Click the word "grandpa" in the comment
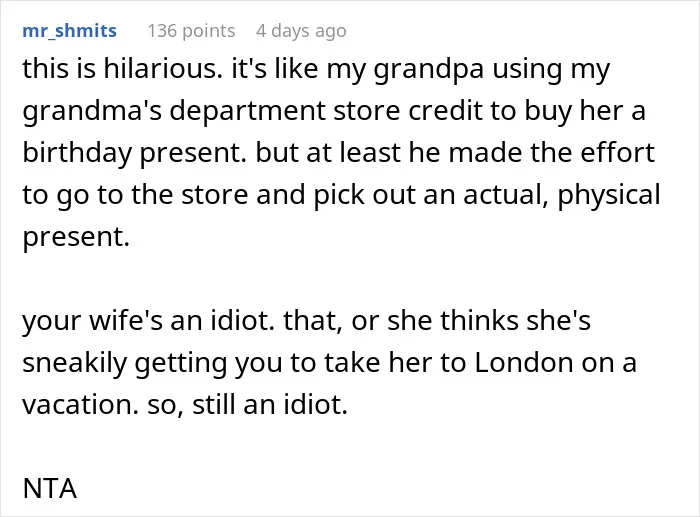This screenshot has height=517, width=700. 429,71
